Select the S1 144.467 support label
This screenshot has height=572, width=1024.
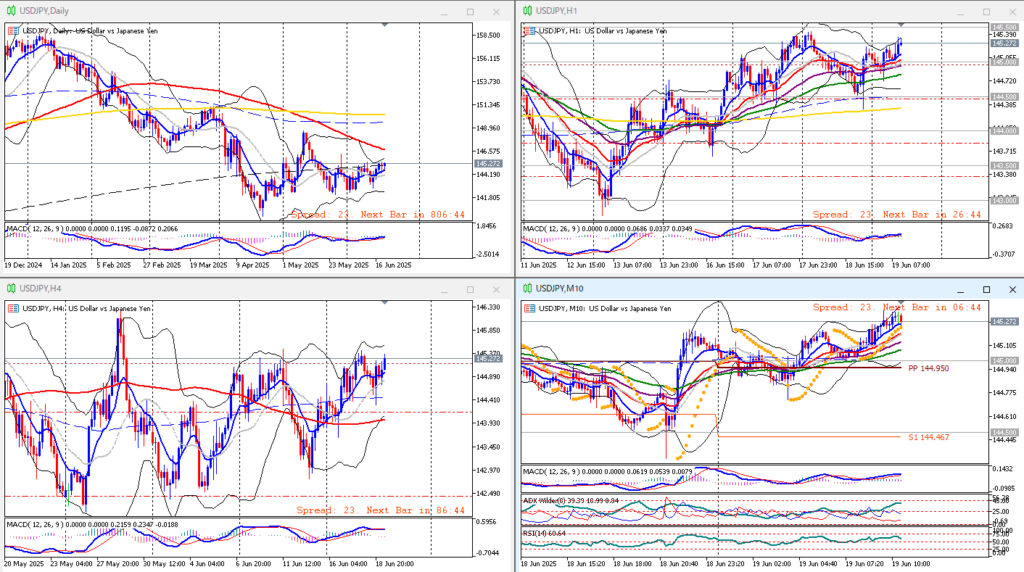click(x=929, y=437)
